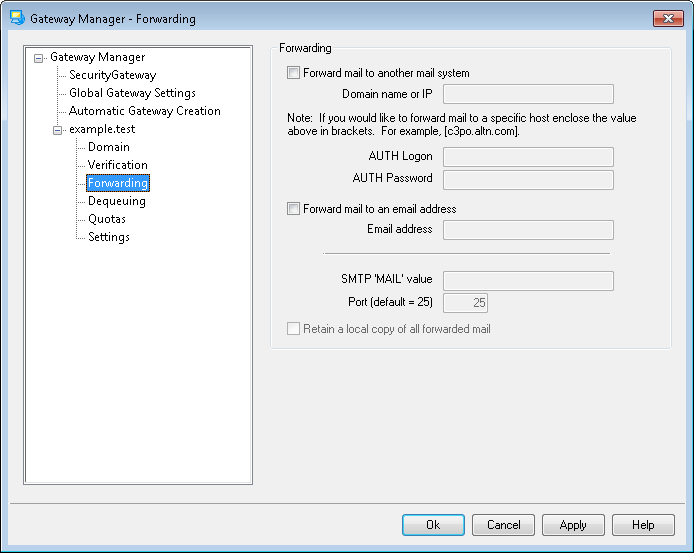
Task: Enable Forward mail to another mail system
Action: [293, 73]
